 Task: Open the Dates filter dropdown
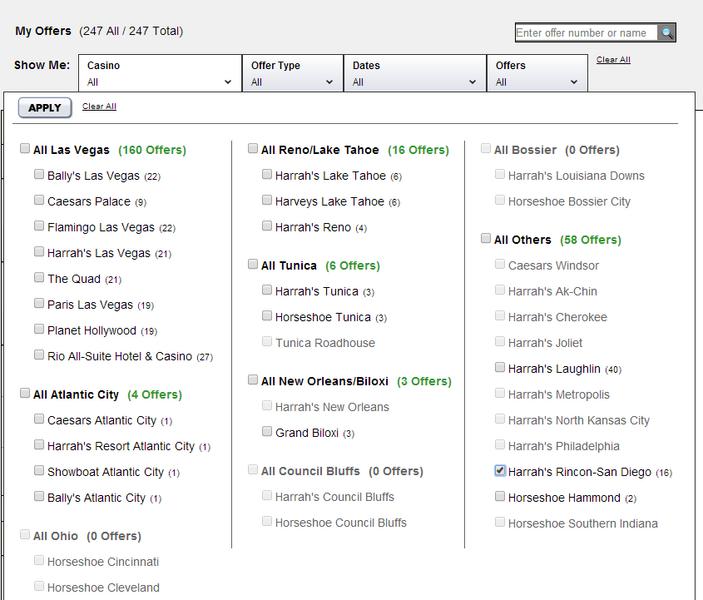tap(415, 74)
